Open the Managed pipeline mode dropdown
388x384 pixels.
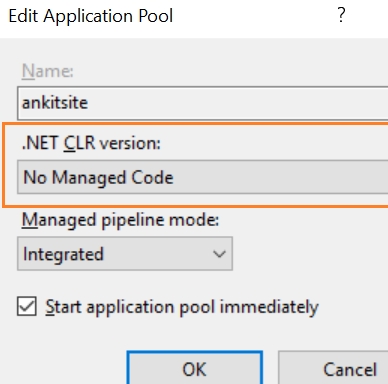(x=125, y=254)
